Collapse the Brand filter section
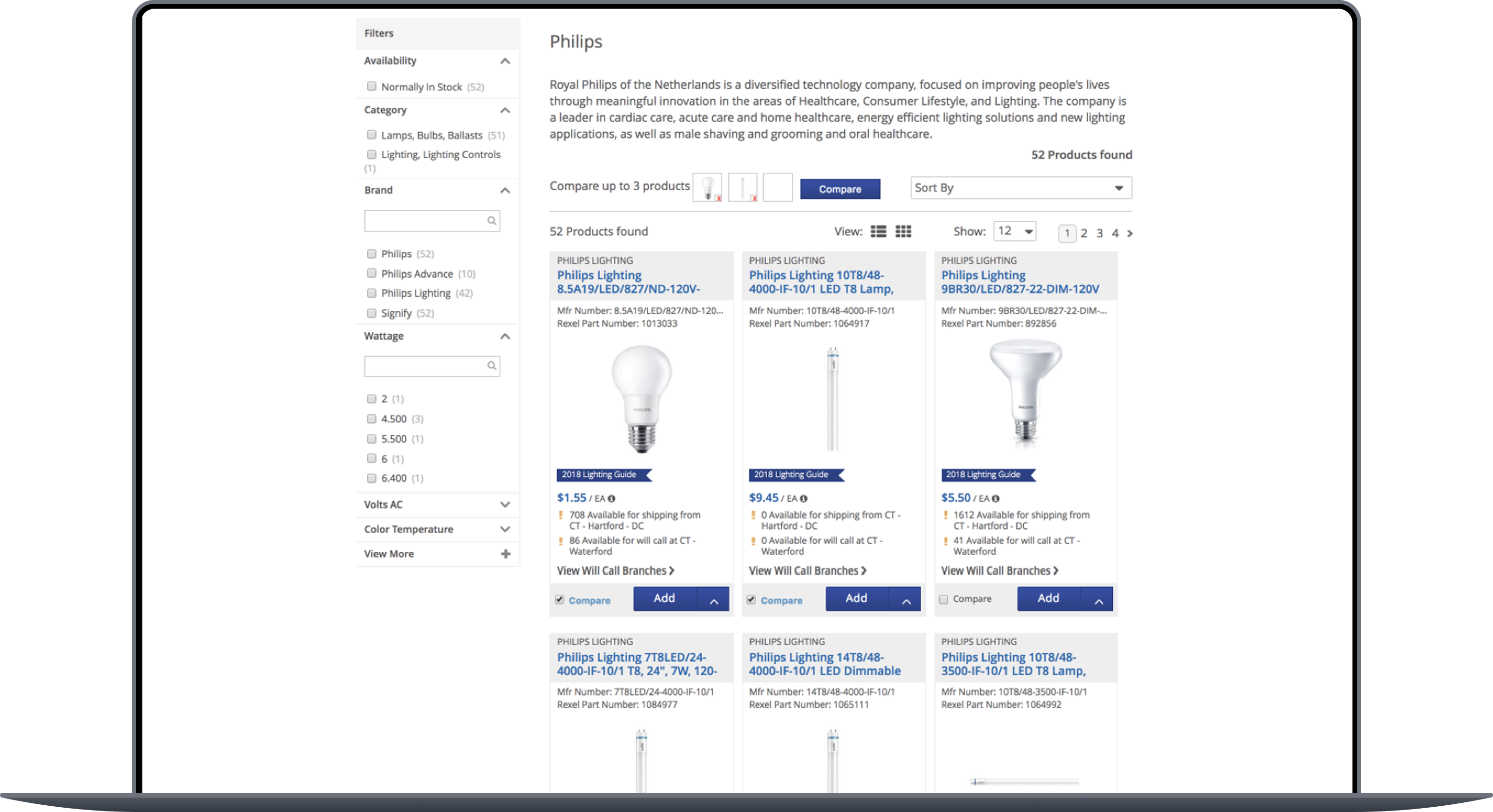 (x=505, y=190)
